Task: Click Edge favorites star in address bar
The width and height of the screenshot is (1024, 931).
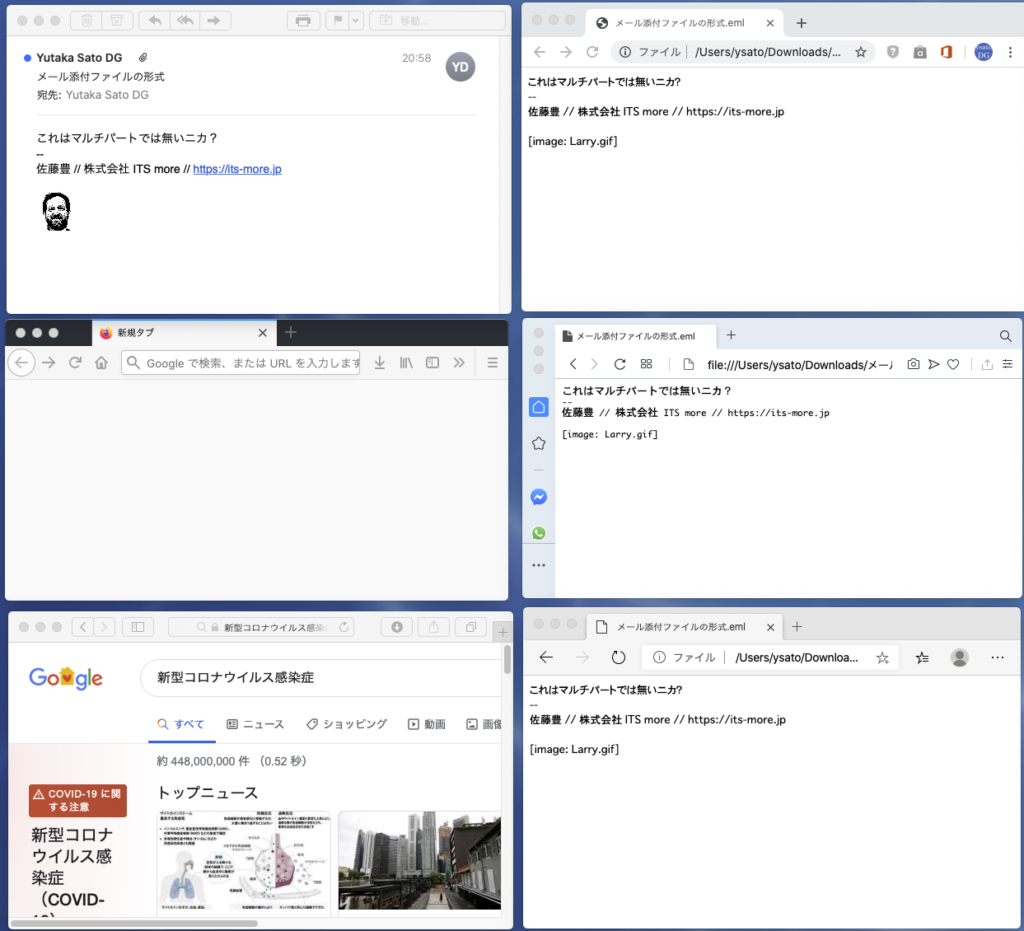Action: [x=882, y=657]
